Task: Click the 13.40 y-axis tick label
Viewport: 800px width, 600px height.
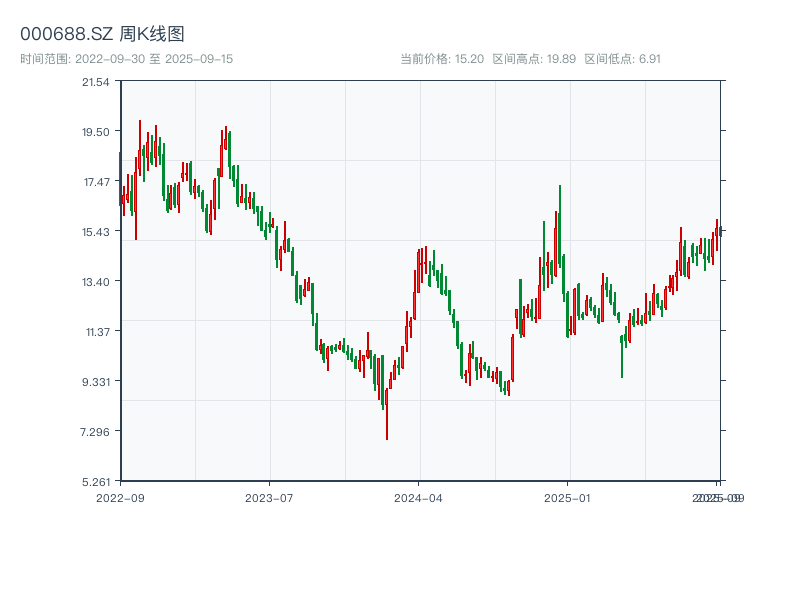Action: tap(96, 281)
